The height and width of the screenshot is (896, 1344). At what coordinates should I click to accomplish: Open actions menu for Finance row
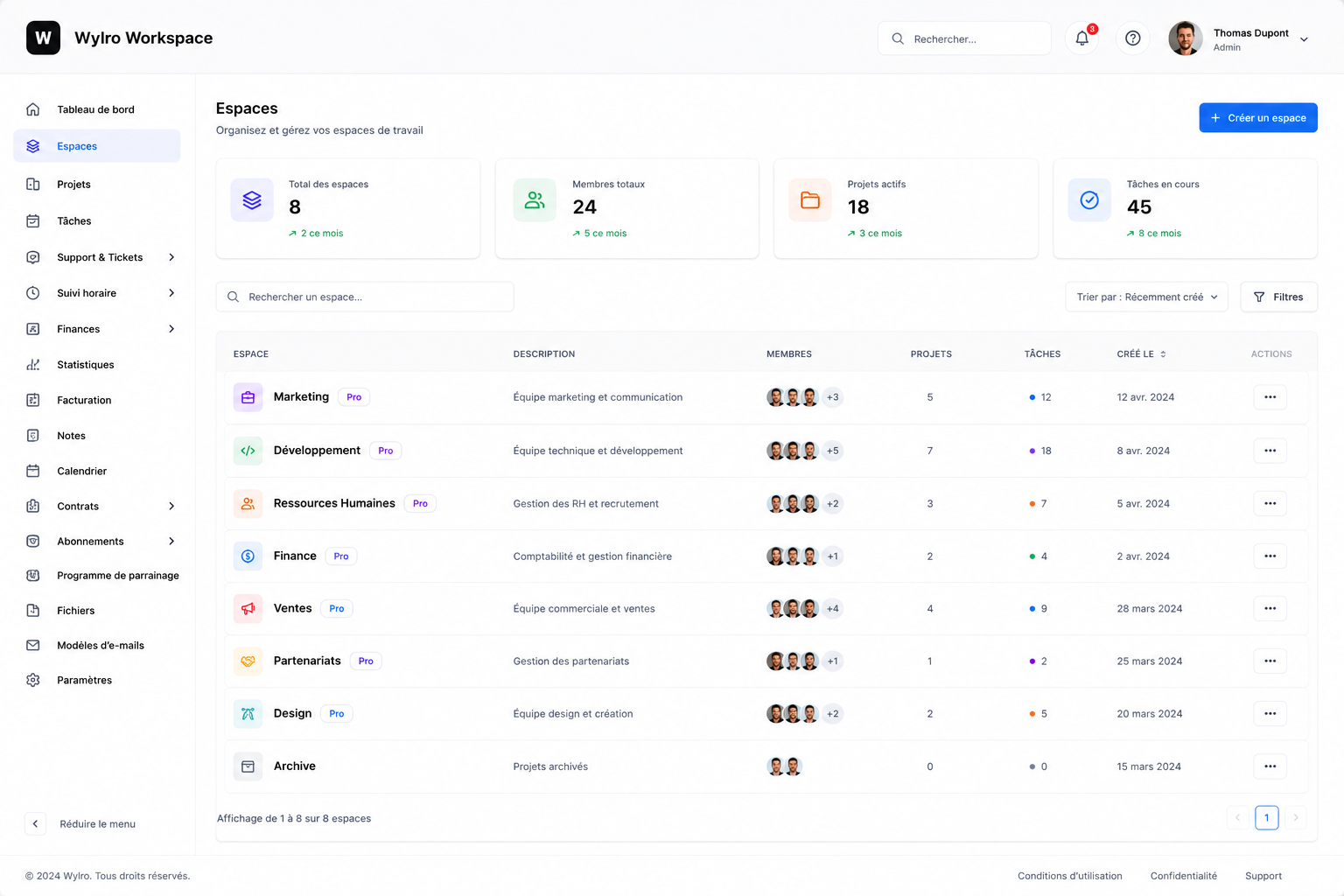tap(1270, 556)
